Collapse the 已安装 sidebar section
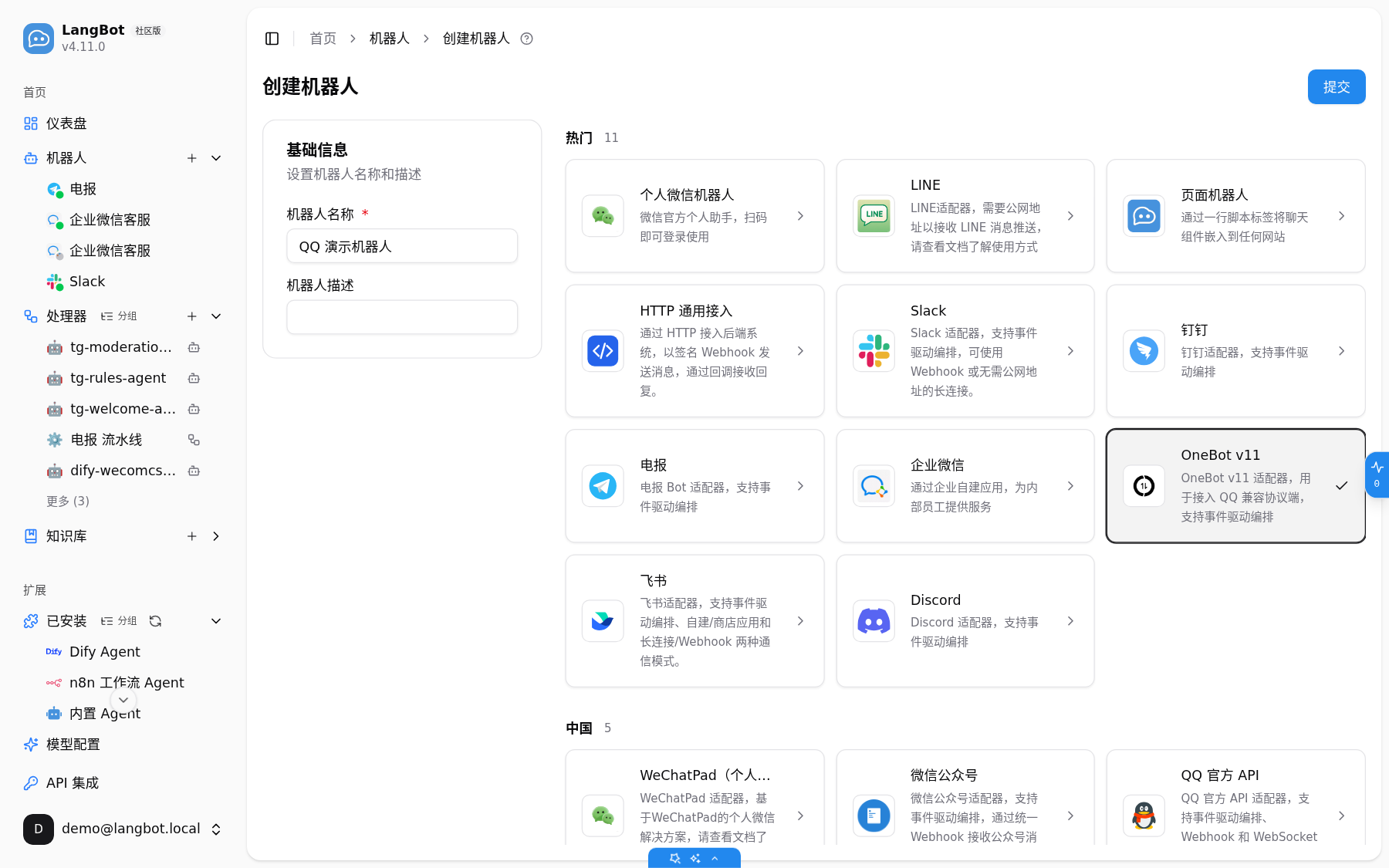The width and height of the screenshot is (1389, 868). point(216,621)
